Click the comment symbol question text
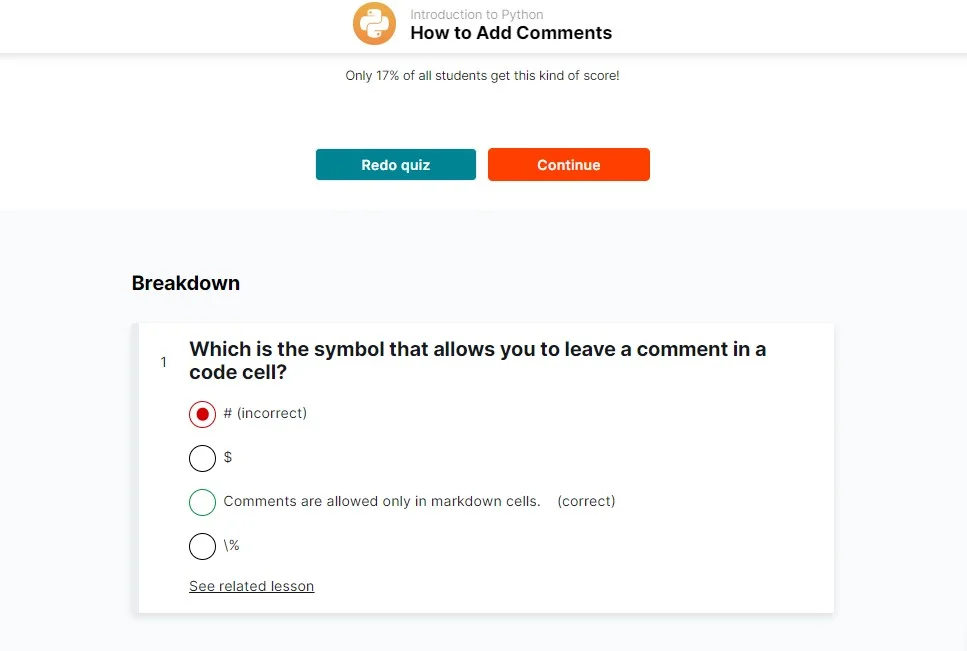This screenshot has width=967, height=651. click(x=477, y=360)
